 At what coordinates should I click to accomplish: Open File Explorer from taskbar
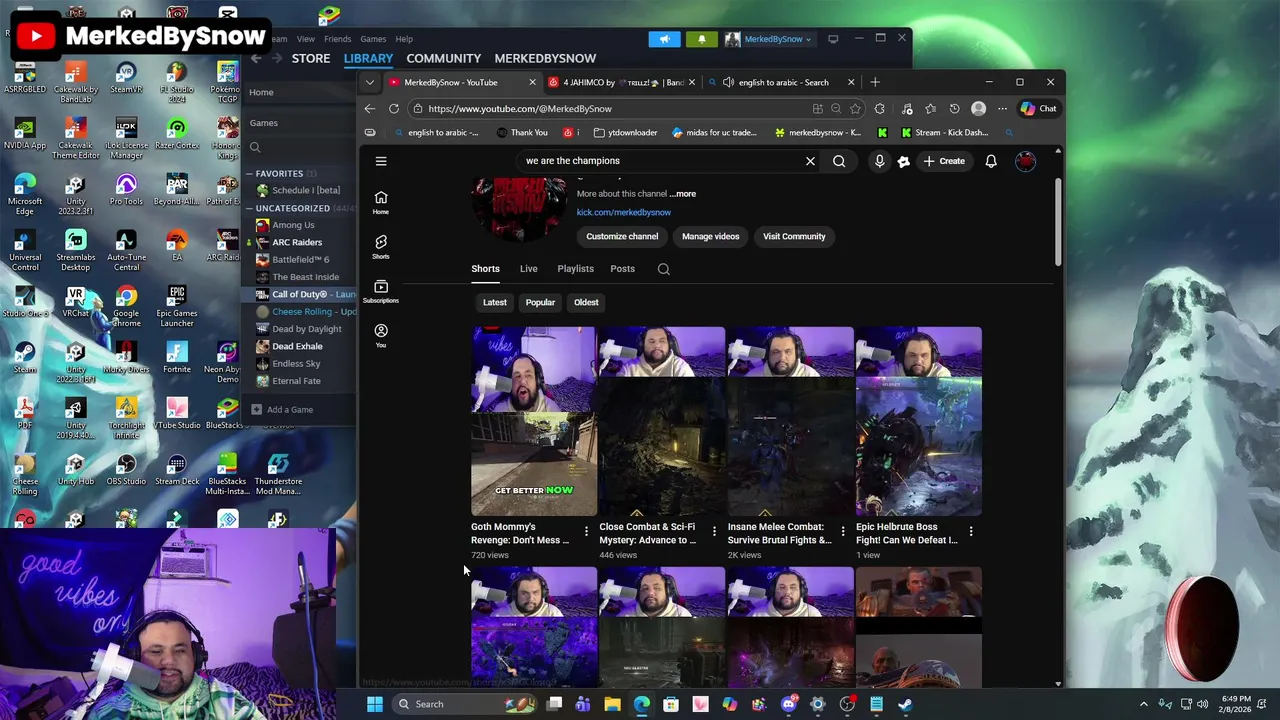pyautogui.click(x=612, y=704)
